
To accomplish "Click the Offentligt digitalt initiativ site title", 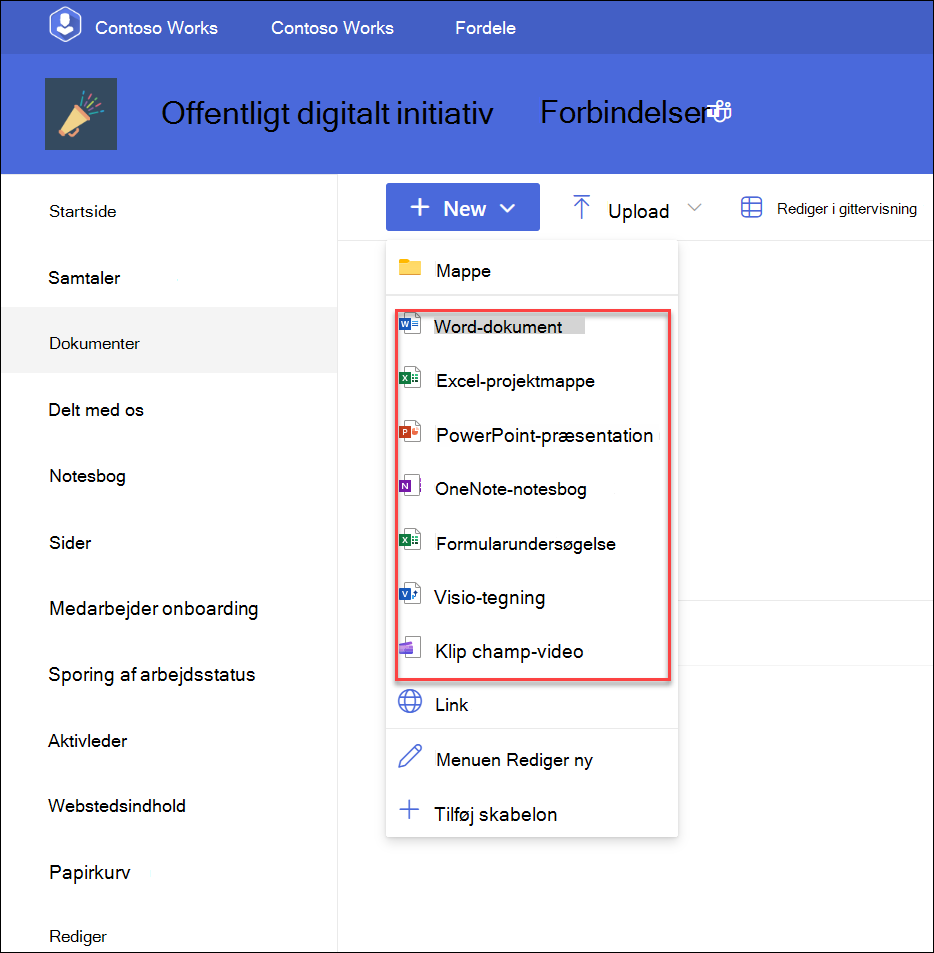I will 327,113.
